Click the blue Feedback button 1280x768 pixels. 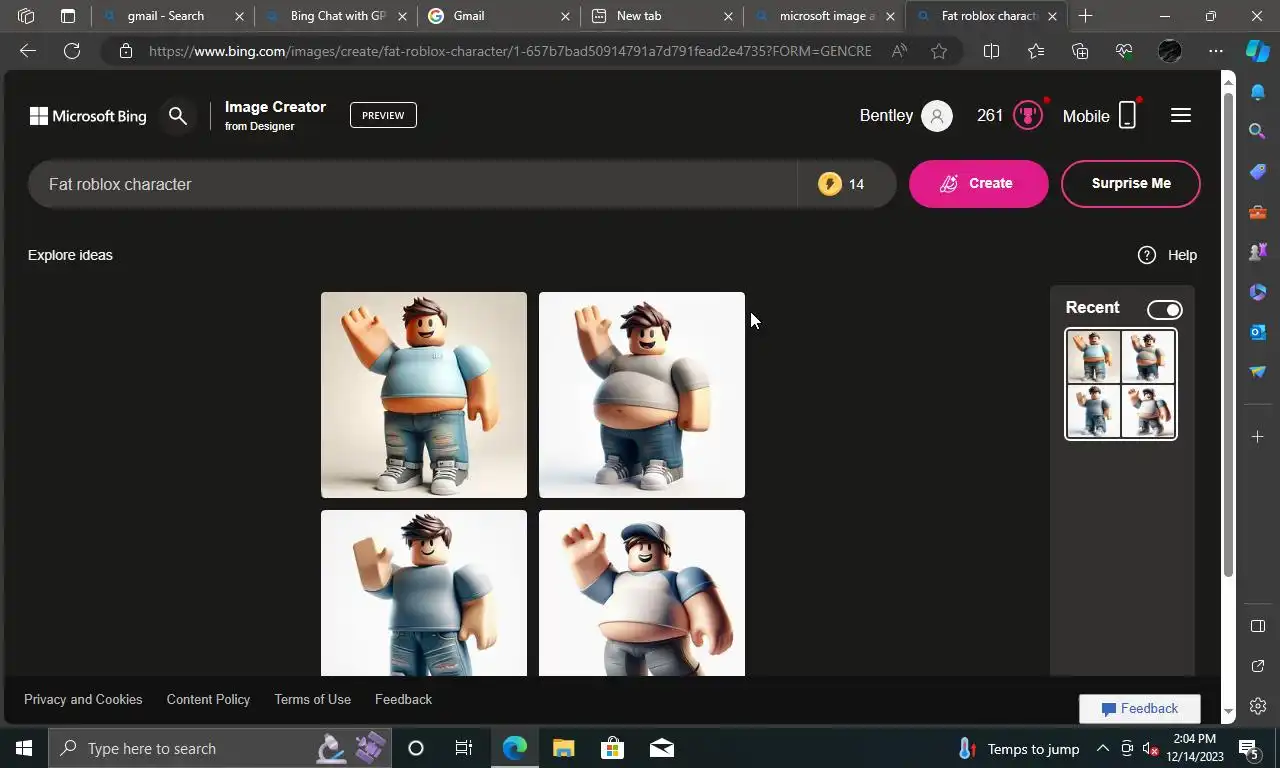pyautogui.click(x=1140, y=708)
